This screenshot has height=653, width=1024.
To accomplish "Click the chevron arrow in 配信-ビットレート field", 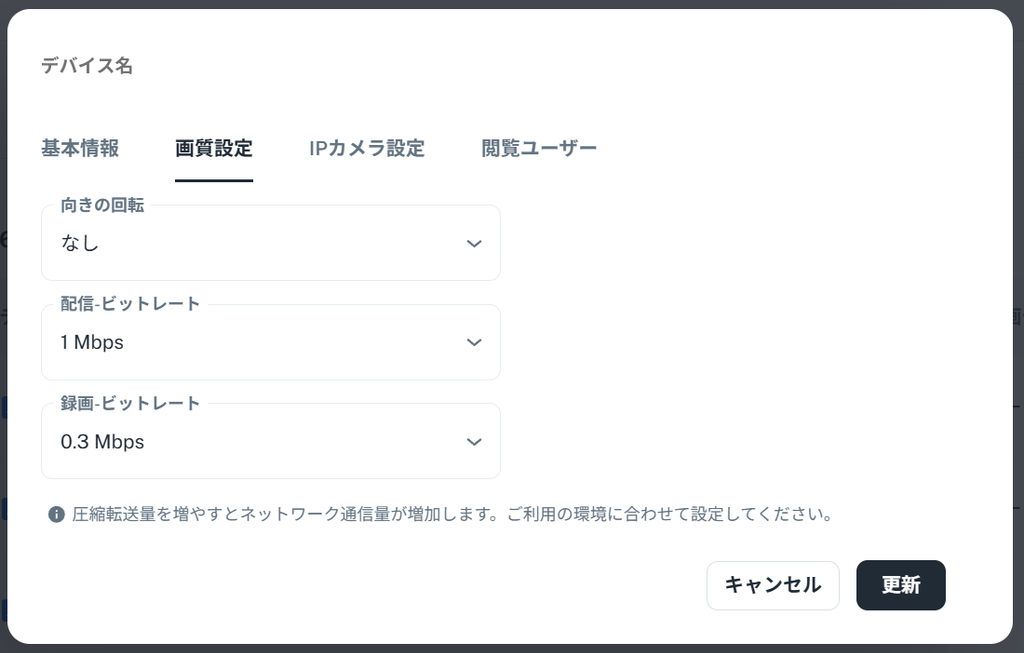I will point(474,342).
